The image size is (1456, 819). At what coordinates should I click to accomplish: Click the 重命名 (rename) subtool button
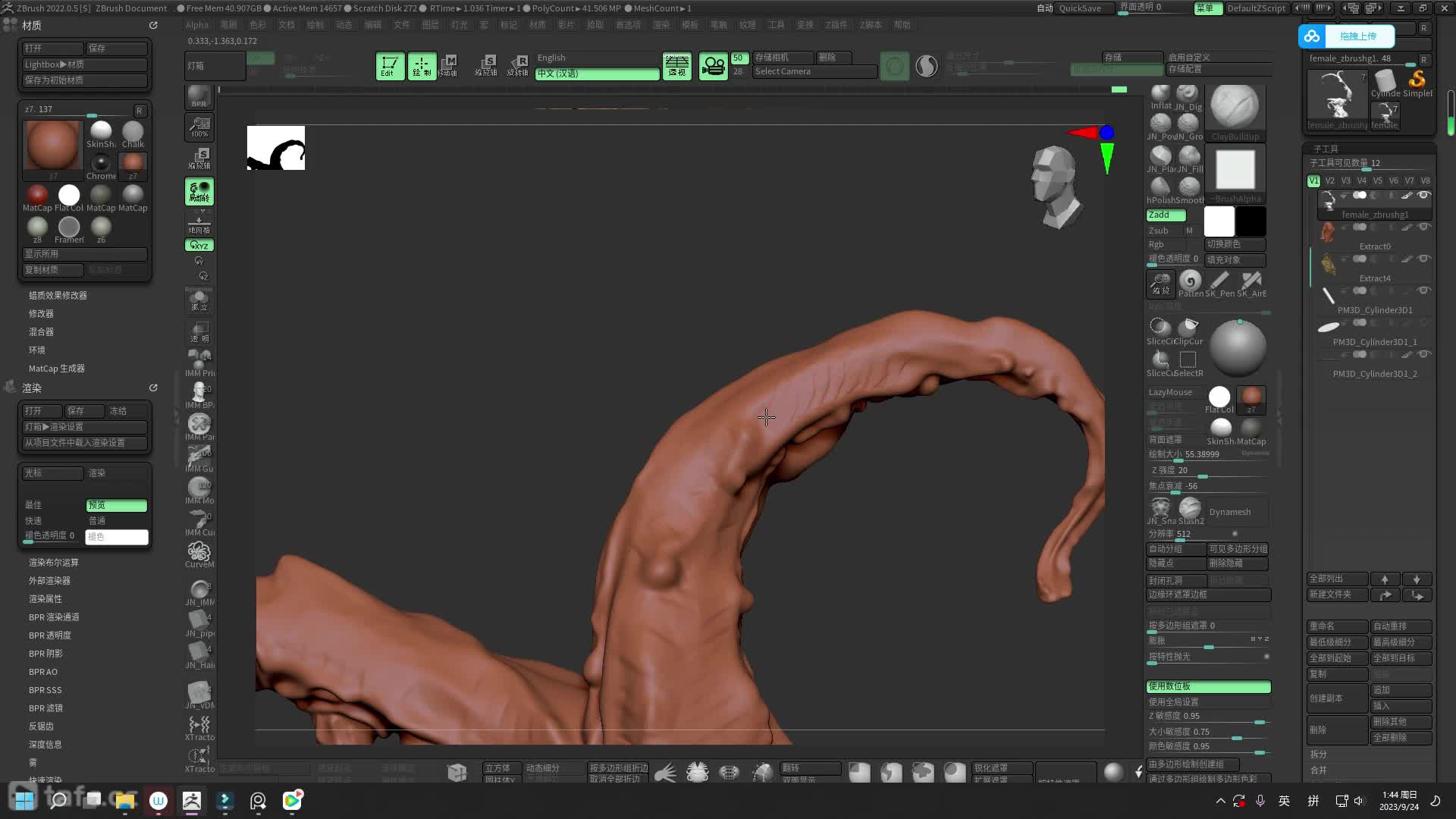(x=1338, y=626)
